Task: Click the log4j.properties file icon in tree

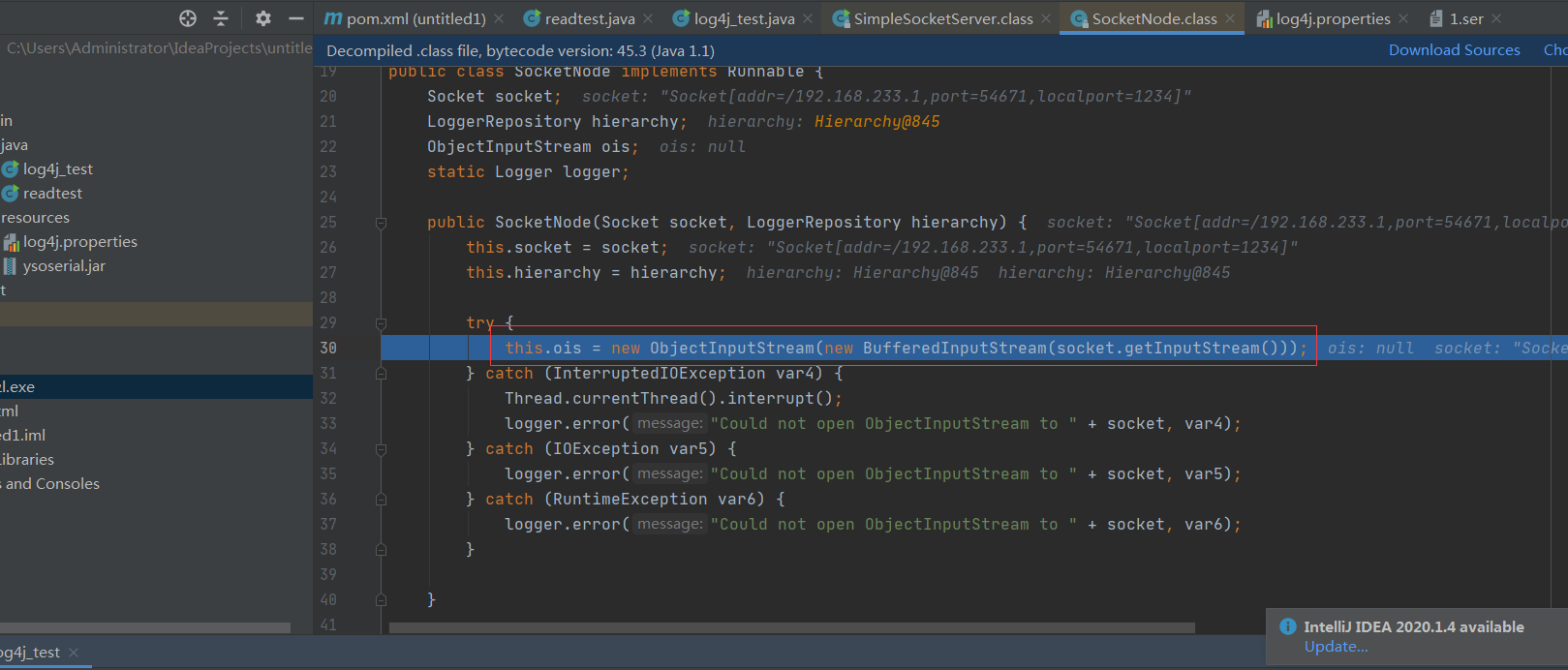Action: [11, 242]
